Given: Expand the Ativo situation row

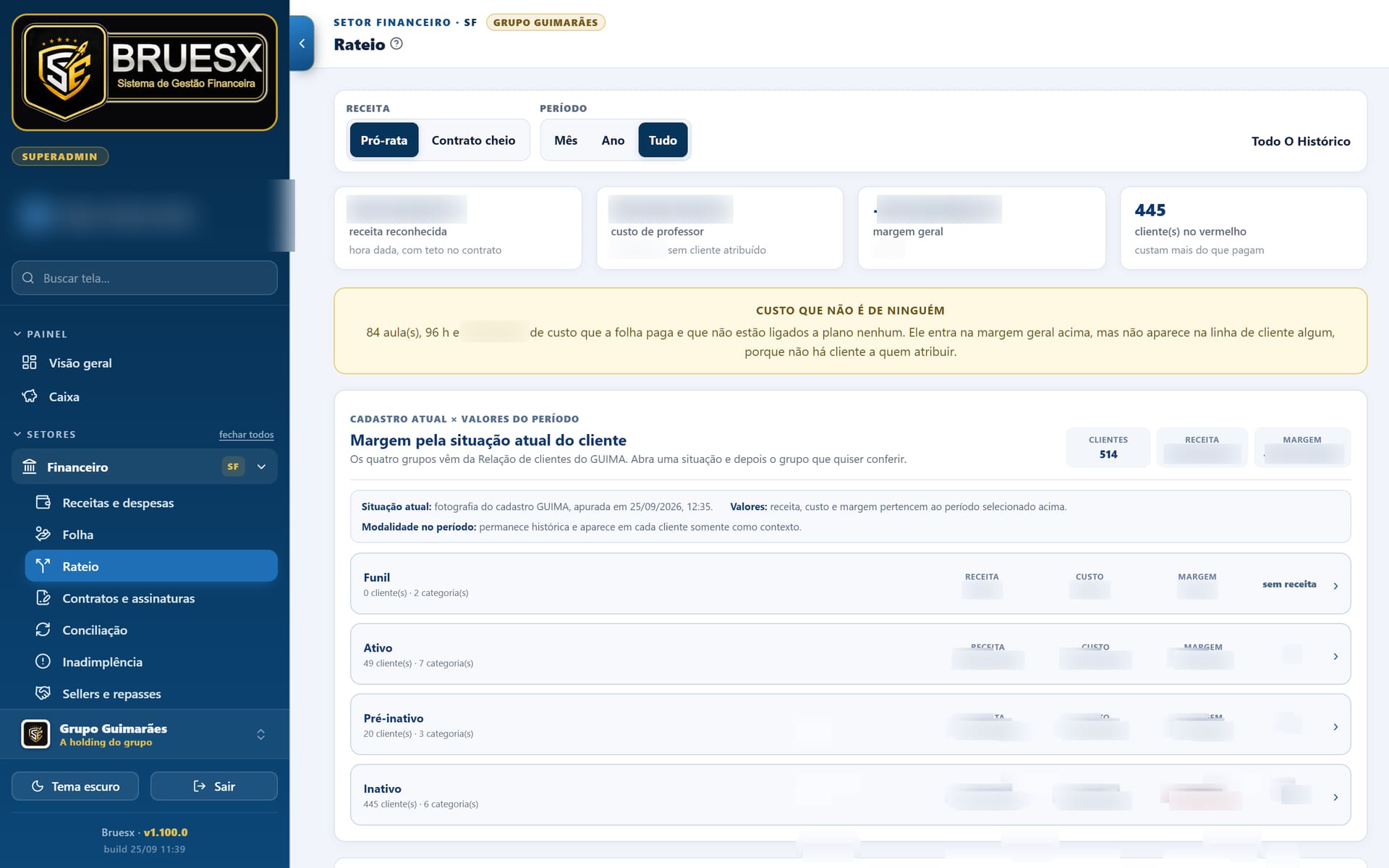Looking at the screenshot, I should coord(850,654).
